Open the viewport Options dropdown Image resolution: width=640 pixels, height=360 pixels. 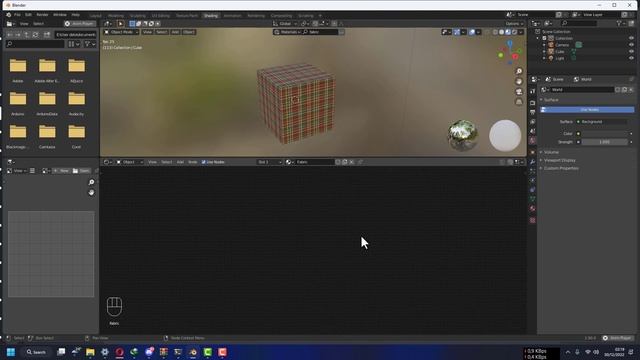point(514,24)
